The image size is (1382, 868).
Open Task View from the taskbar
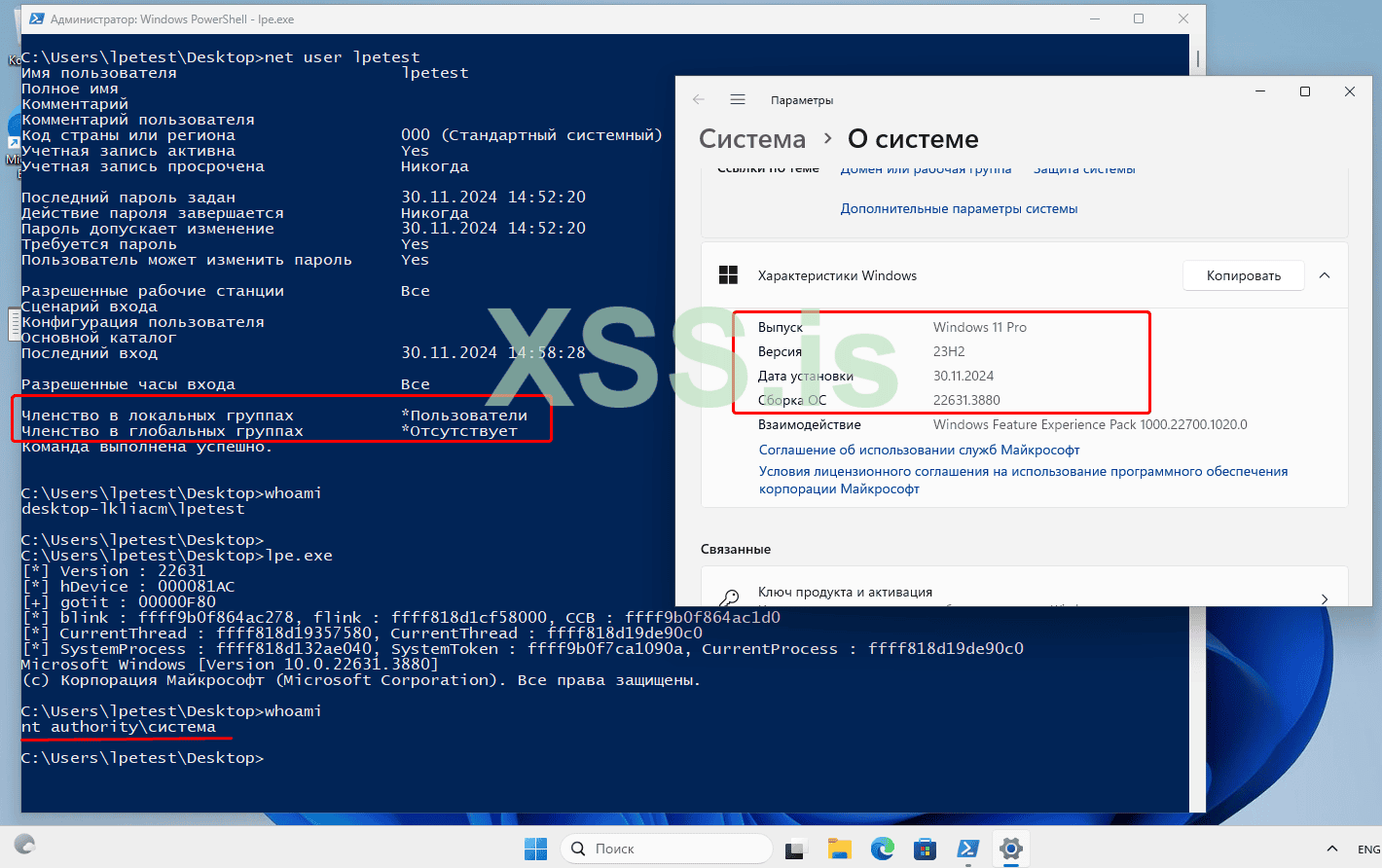pos(797,849)
